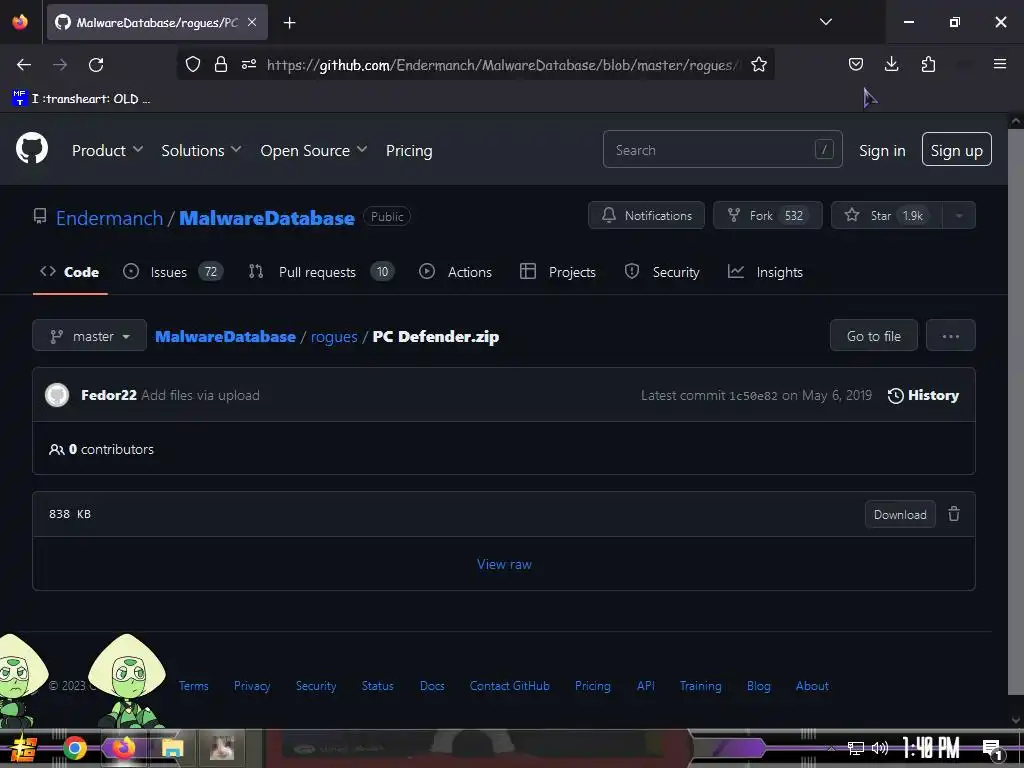Screen dimensions: 1024x768
Task: Open the repository Security tab
Action: (x=662, y=272)
